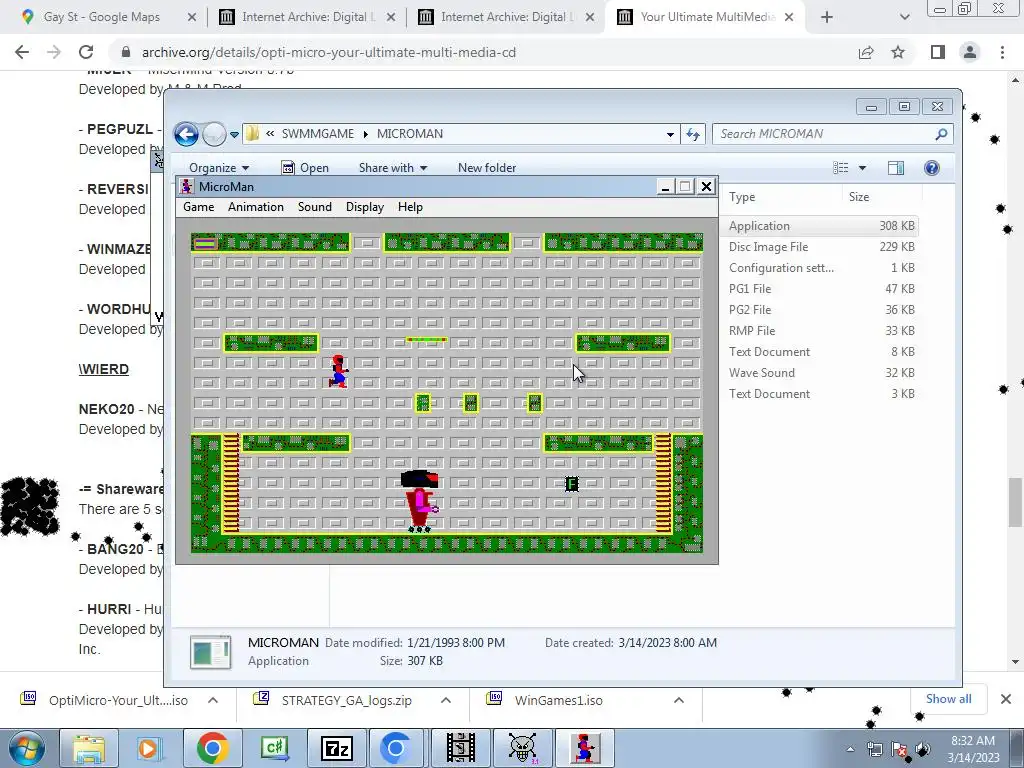
Task: Click the large robot enemy sprite
Action: coord(420,502)
